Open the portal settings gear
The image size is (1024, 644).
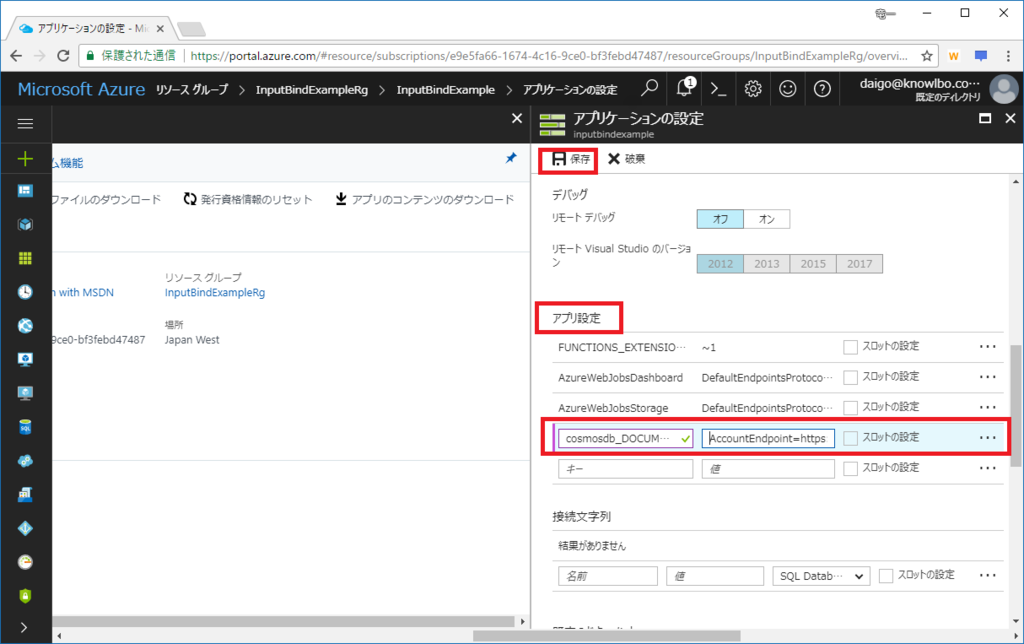(x=753, y=89)
